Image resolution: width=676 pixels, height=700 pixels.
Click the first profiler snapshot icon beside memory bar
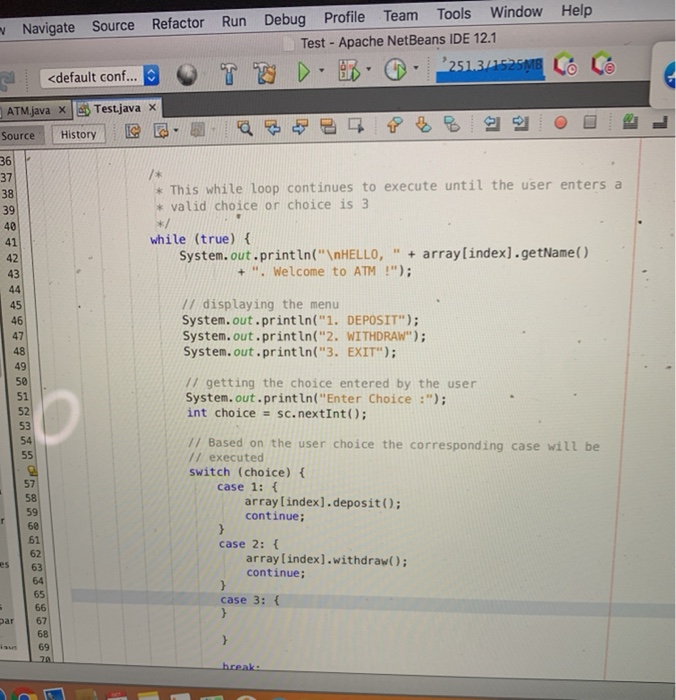[x=565, y=65]
